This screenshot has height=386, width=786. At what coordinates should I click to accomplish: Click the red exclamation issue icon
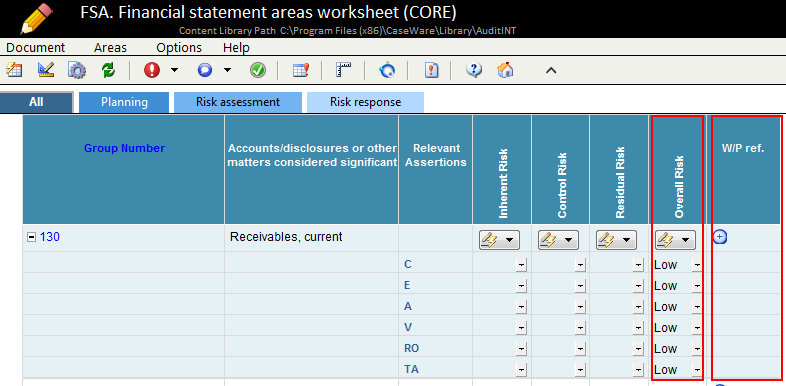click(x=151, y=70)
